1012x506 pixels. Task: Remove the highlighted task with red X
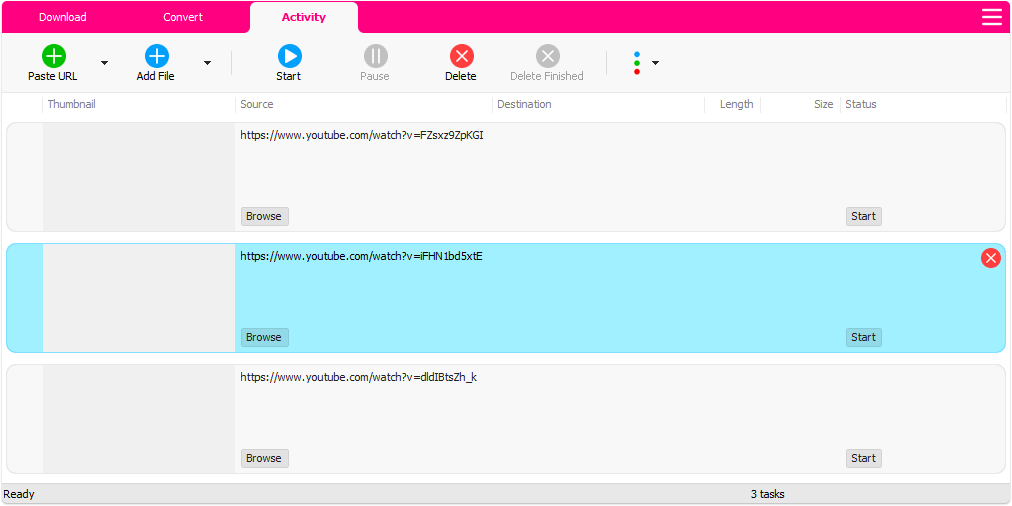coord(991,258)
